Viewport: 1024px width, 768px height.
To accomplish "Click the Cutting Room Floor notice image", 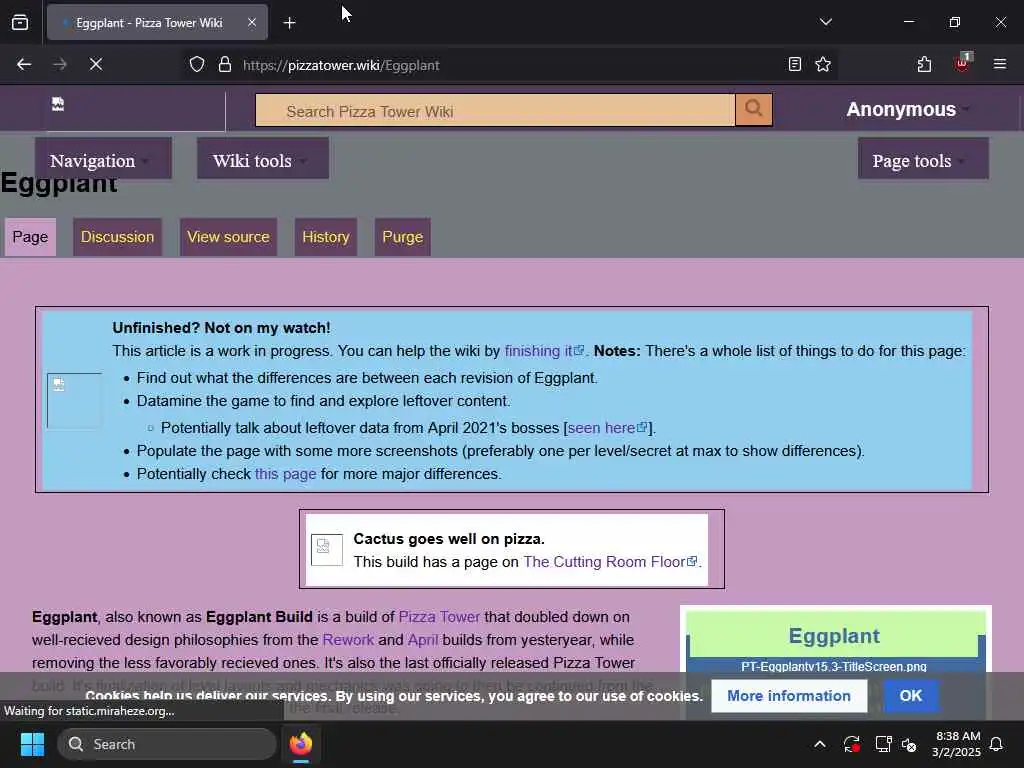I will click(x=327, y=549).
